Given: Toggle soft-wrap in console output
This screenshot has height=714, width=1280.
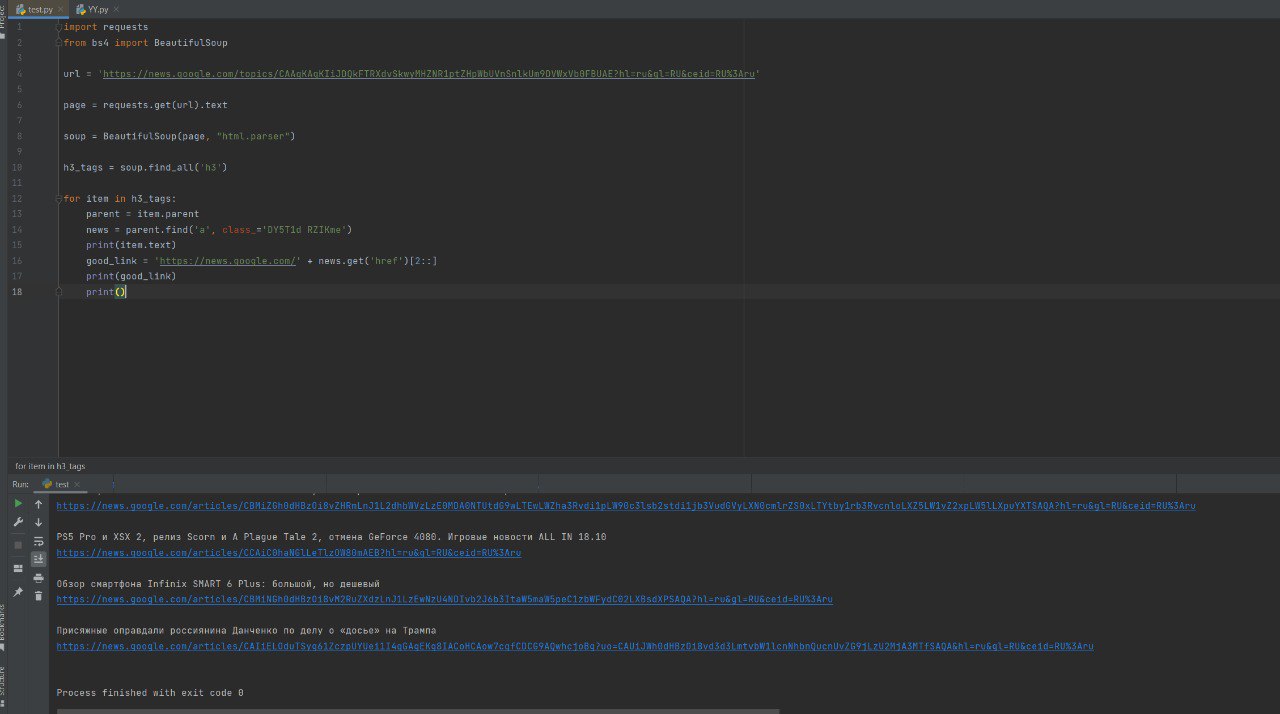Looking at the screenshot, I should [39, 541].
